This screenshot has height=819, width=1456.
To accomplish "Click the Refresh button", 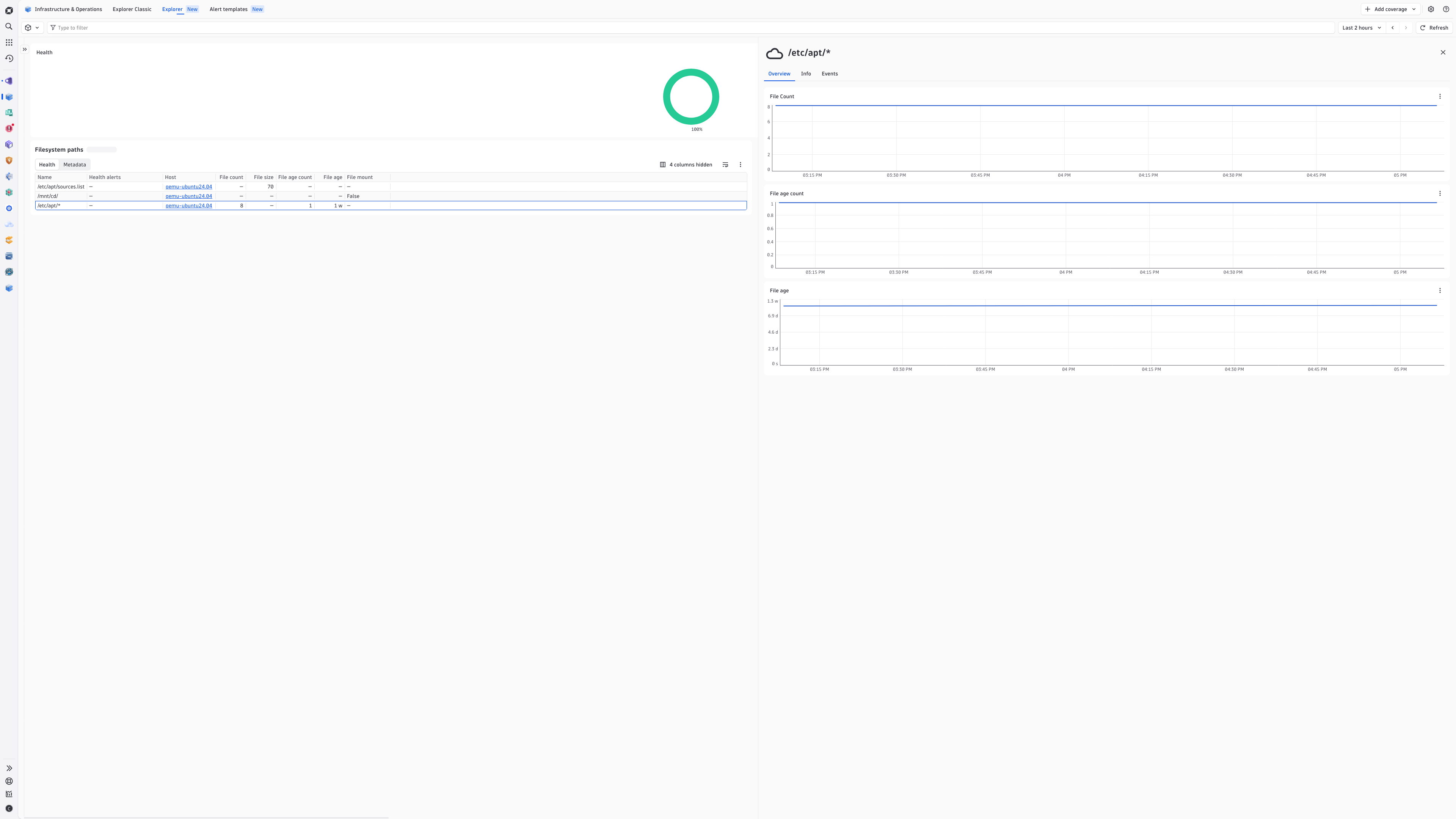I will tap(1434, 28).
